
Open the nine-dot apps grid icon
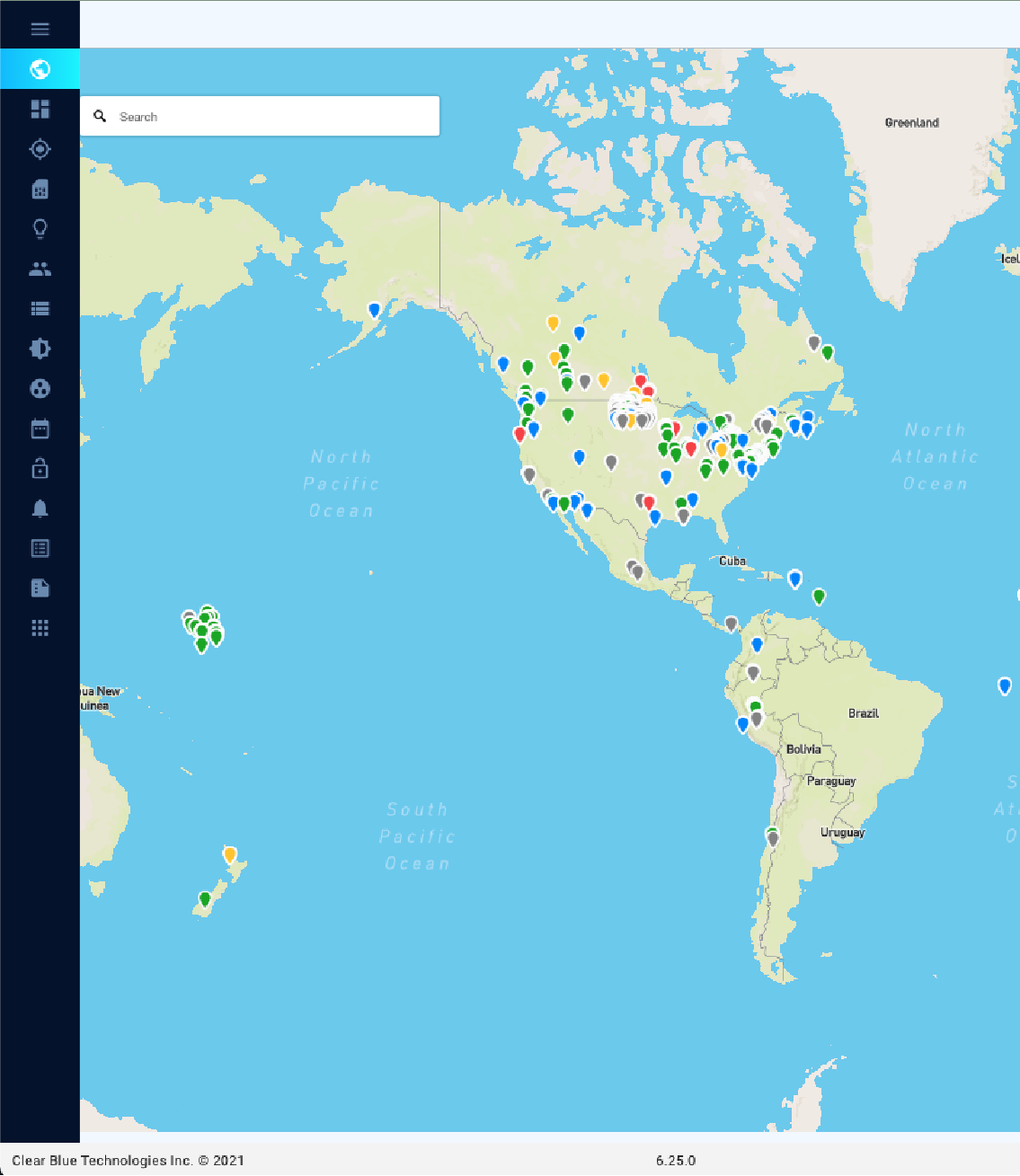(x=40, y=628)
